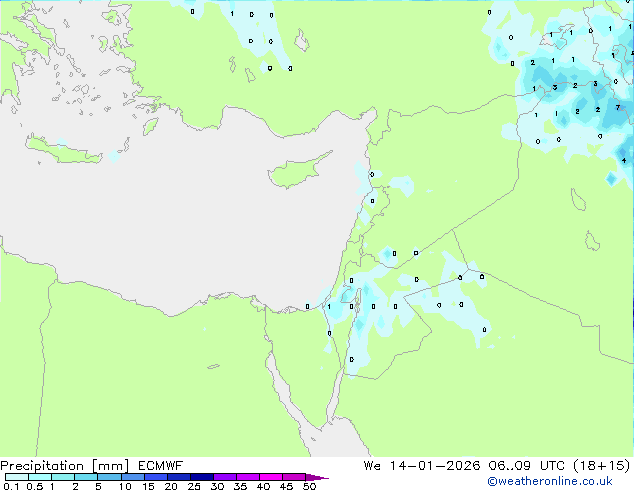Click the "ECMWF" model label
This screenshot has width=634, height=490.
tap(161, 466)
